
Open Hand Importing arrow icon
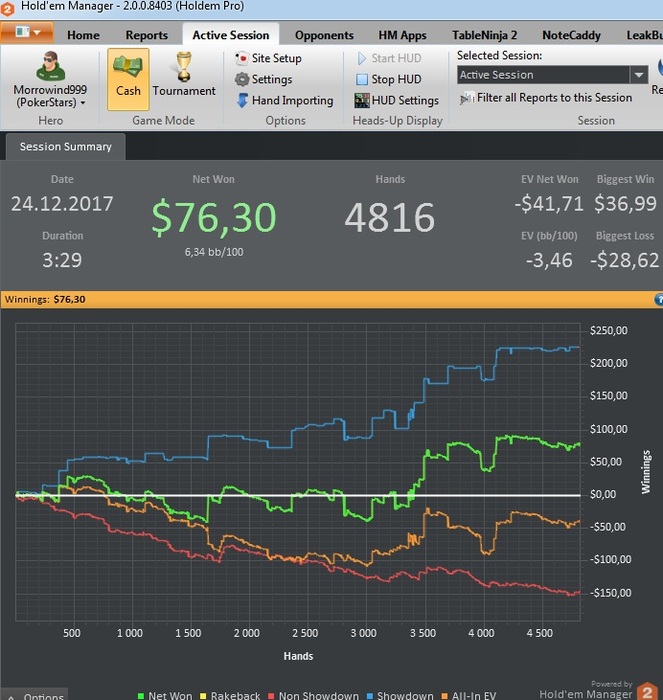pyautogui.click(x=242, y=100)
